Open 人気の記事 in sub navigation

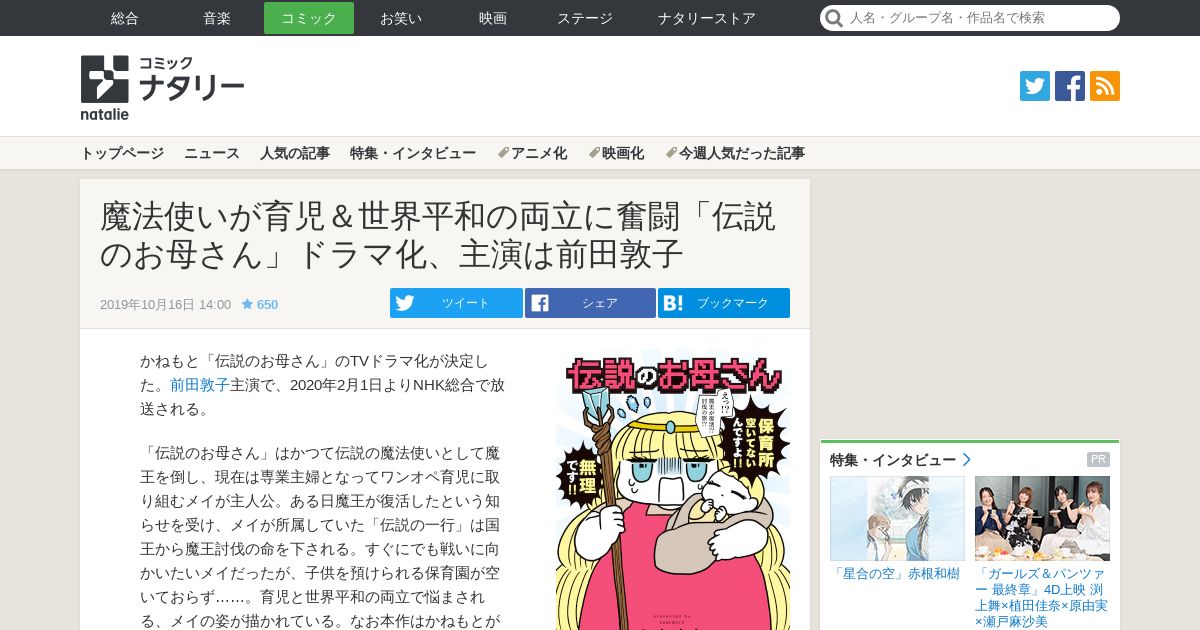coord(295,153)
